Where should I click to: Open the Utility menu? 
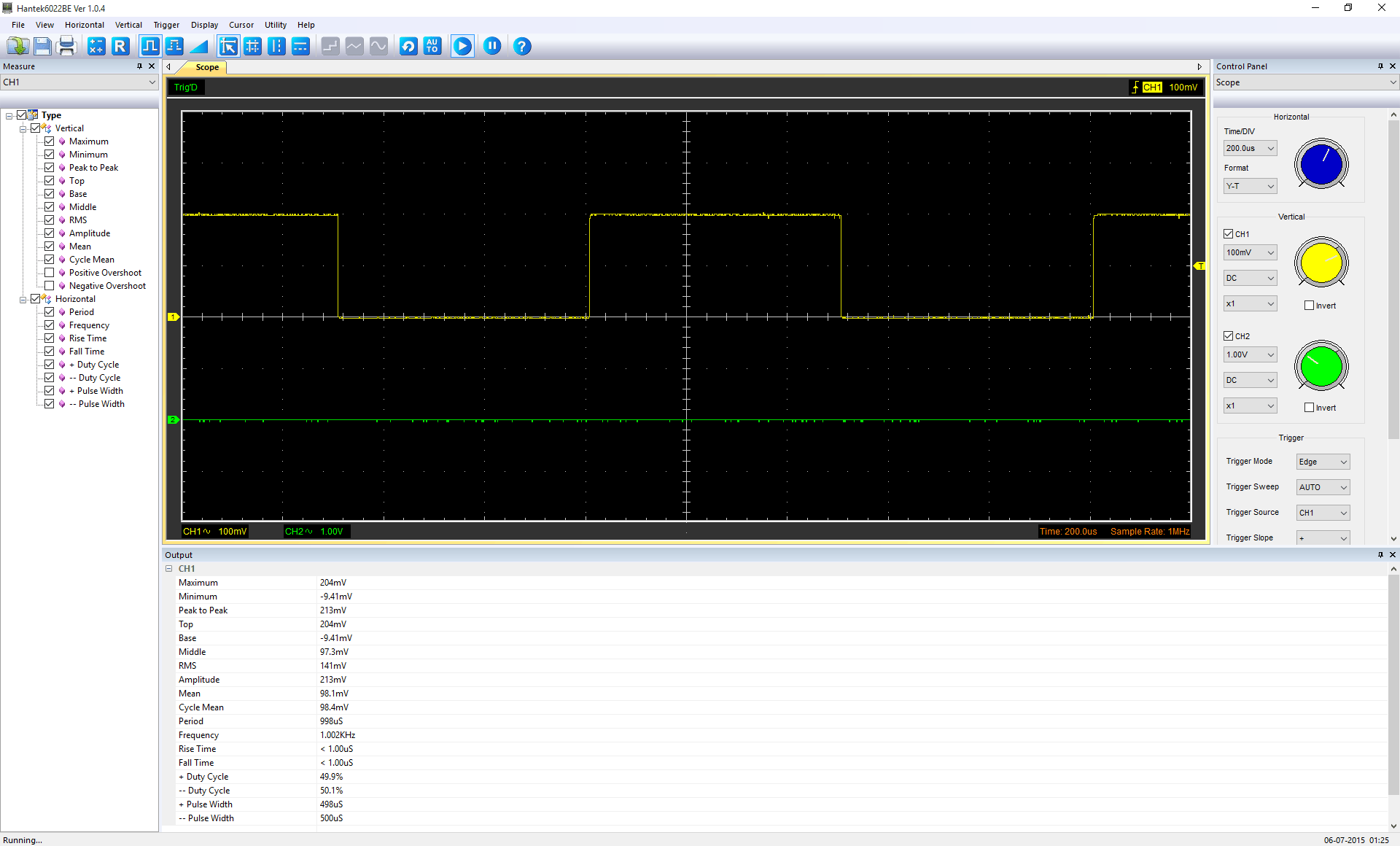point(276,25)
